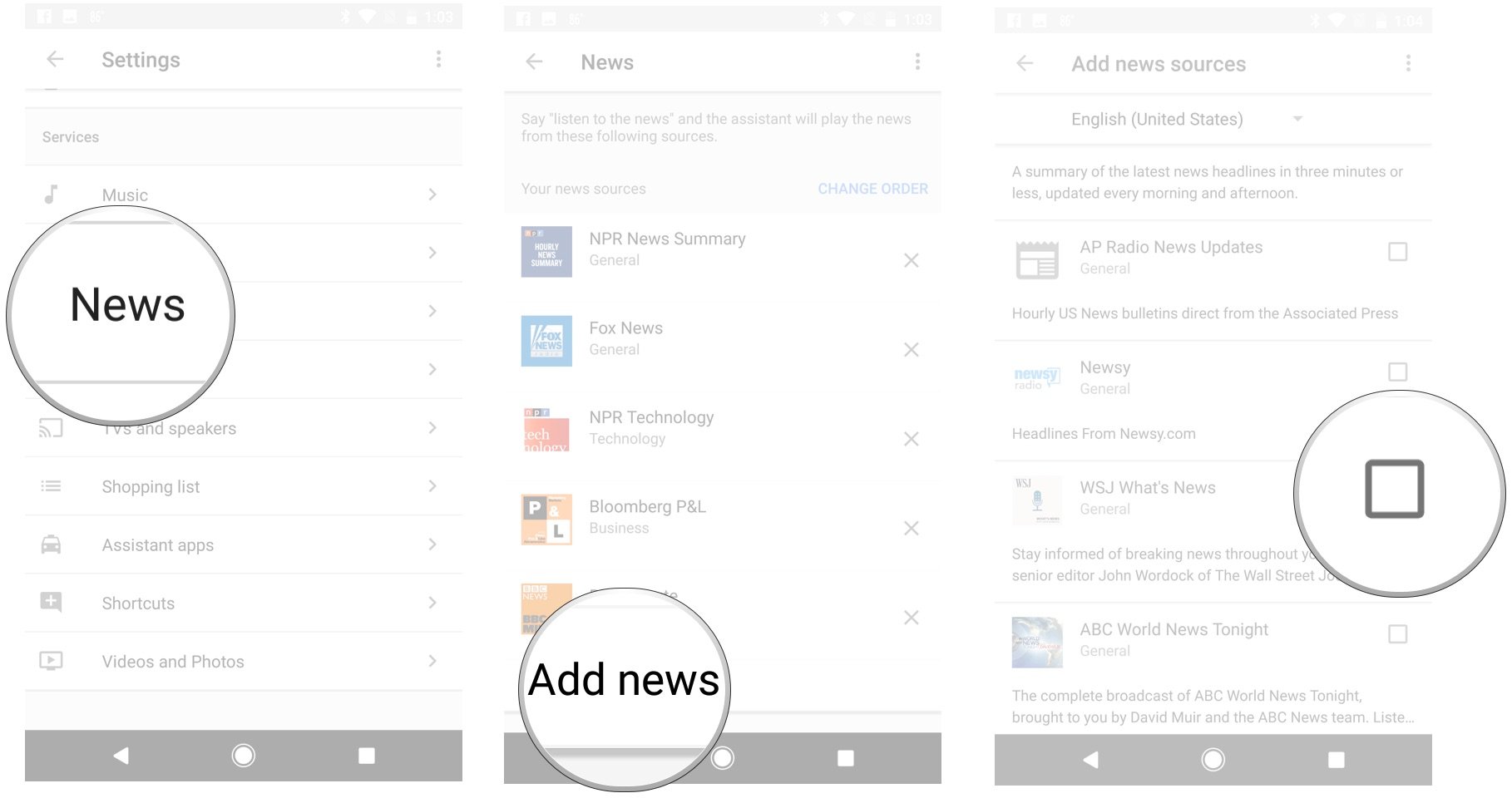
Task: Tap the Shortcuts plus-bubble icon
Action: [x=51, y=602]
